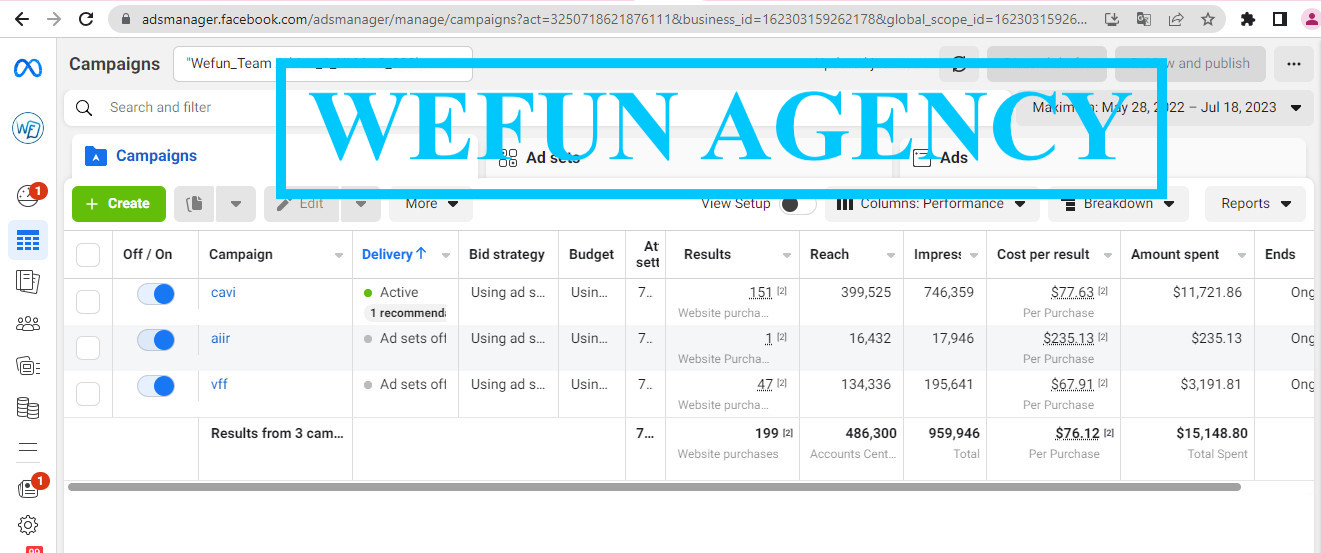Screen dimensions: 1321x553
Task: Click the Edit pencil button
Action: pyautogui.click(x=302, y=203)
